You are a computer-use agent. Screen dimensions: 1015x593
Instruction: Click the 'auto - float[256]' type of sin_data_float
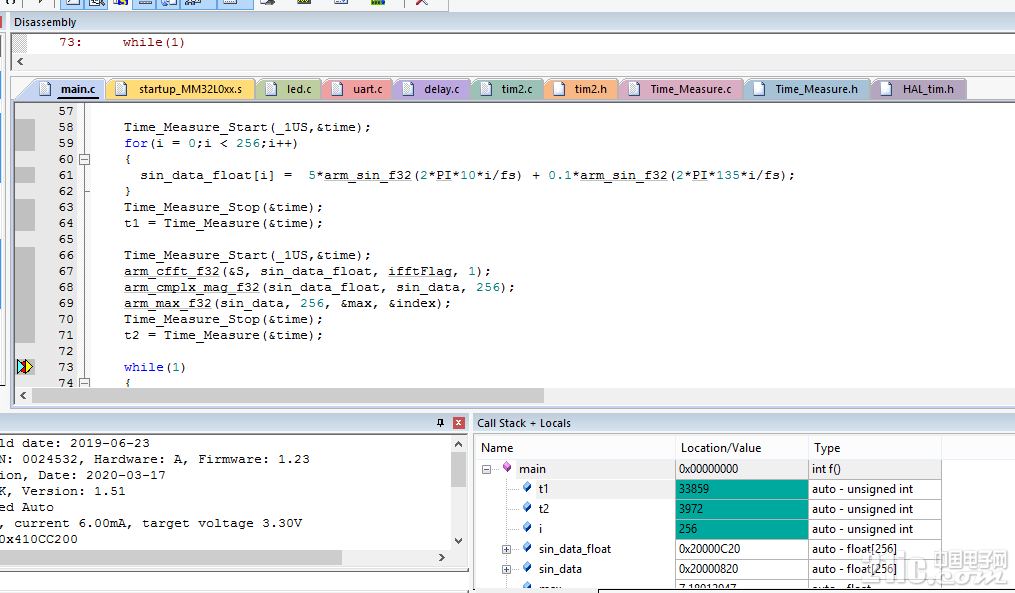click(854, 549)
